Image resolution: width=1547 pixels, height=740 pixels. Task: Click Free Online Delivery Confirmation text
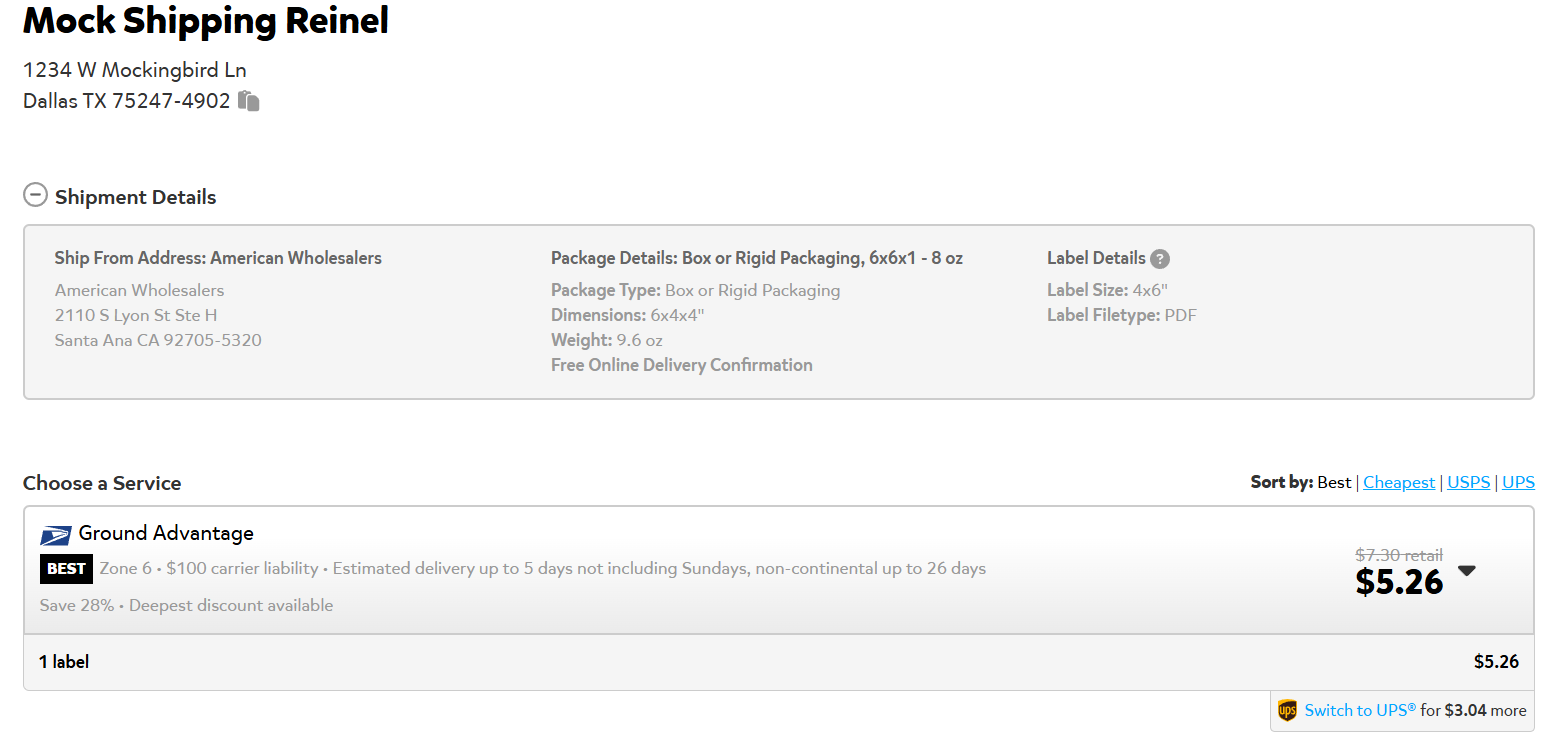pos(681,365)
